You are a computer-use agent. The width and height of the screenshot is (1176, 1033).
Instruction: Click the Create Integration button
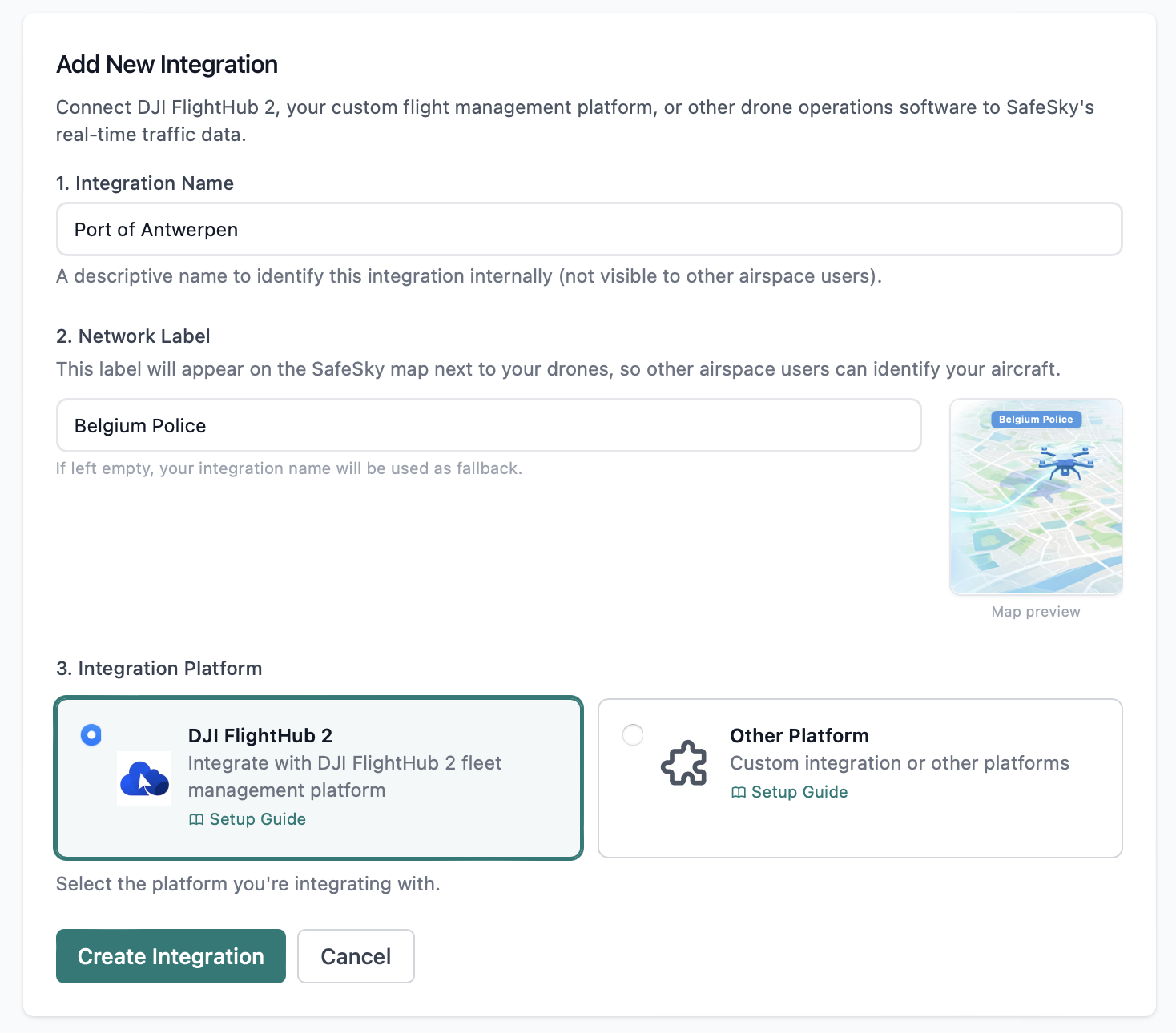(x=171, y=956)
